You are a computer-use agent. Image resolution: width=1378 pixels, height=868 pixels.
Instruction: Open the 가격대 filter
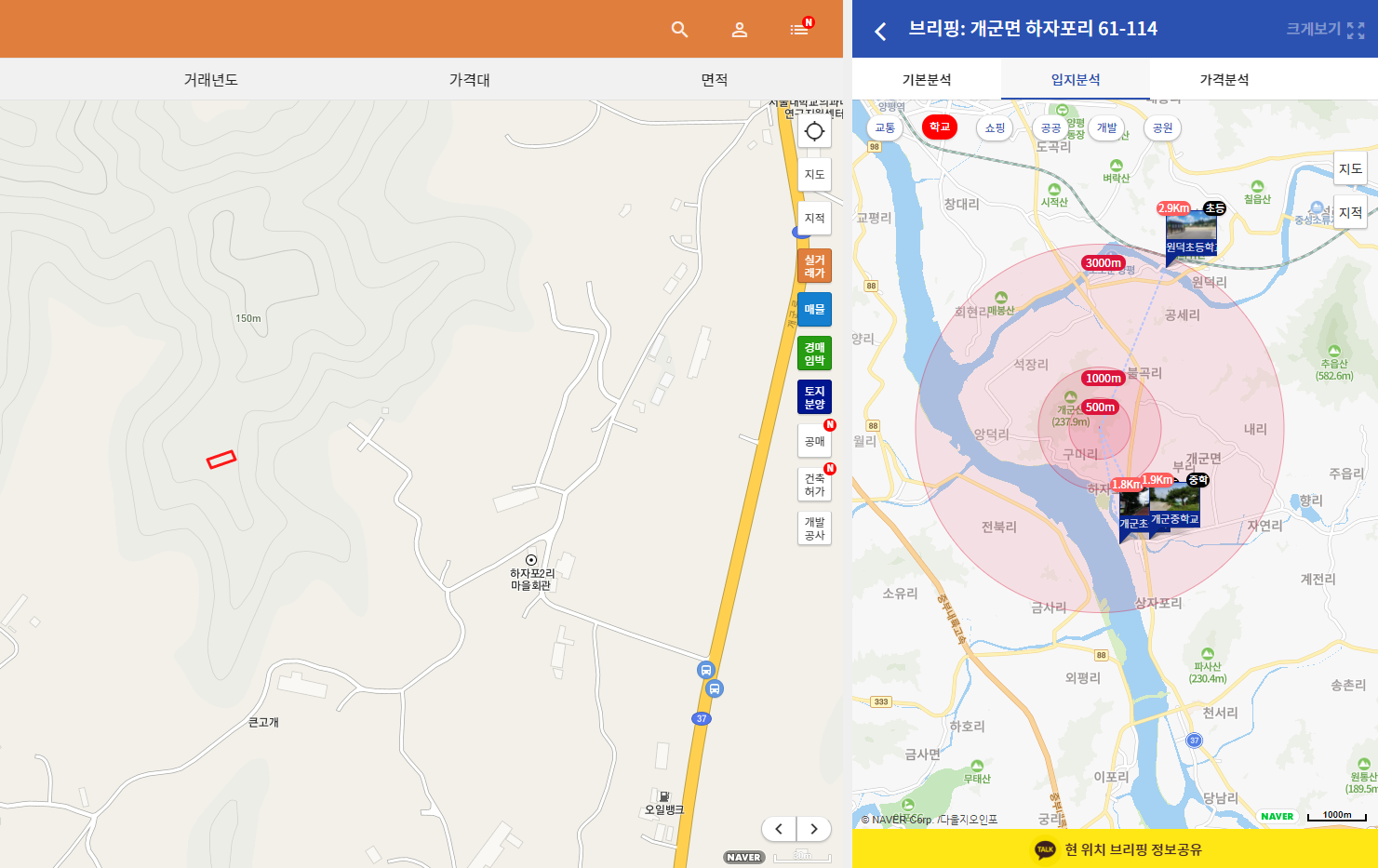(470, 80)
